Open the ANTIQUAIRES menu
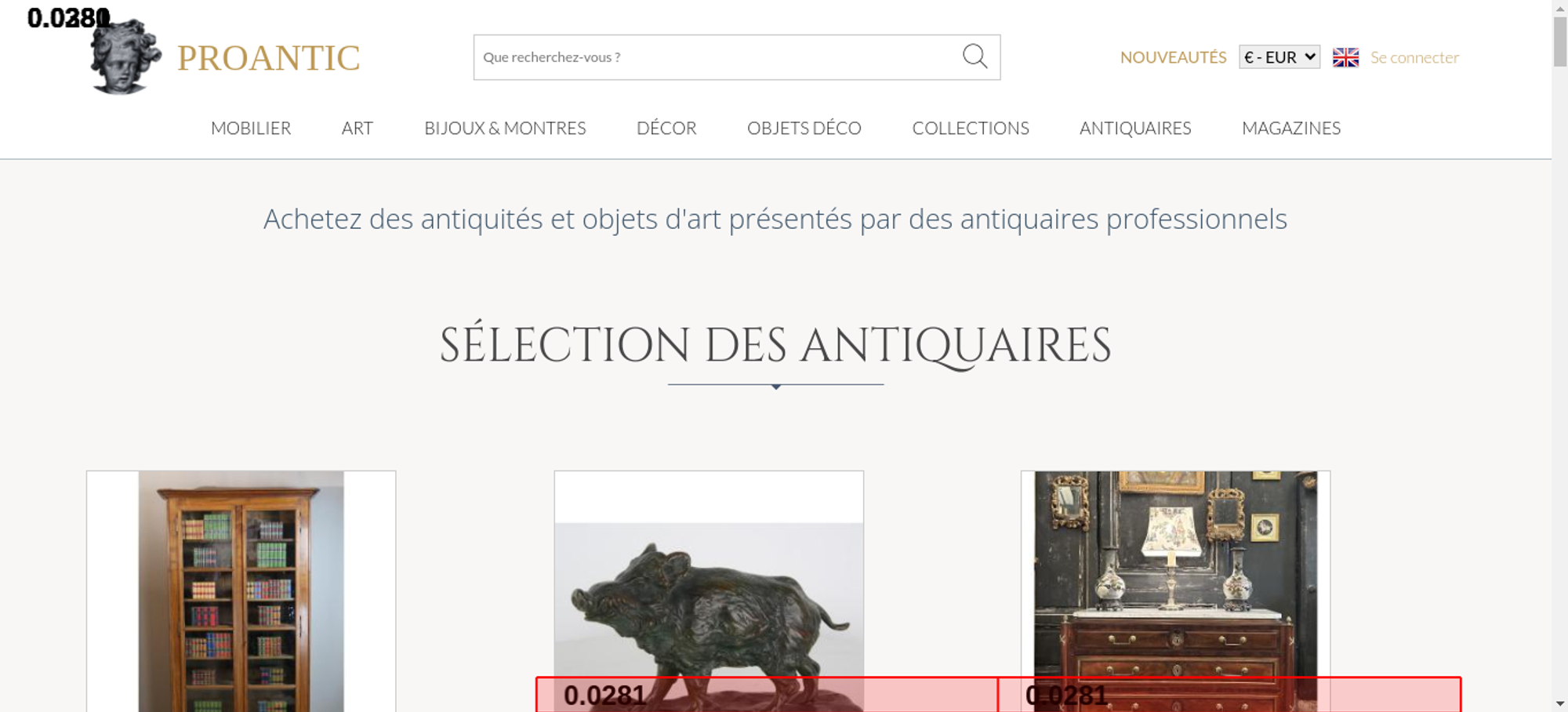The image size is (1568, 712). pyautogui.click(x=1135, y=128)
